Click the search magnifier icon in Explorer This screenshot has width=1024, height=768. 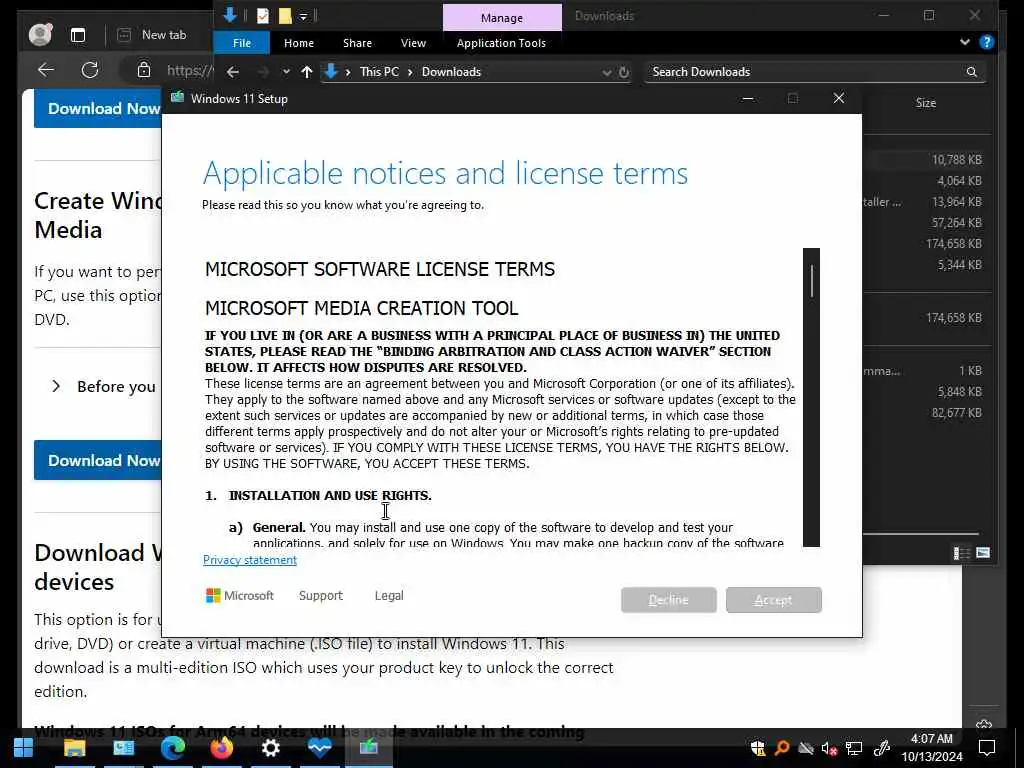coord(971,72)
